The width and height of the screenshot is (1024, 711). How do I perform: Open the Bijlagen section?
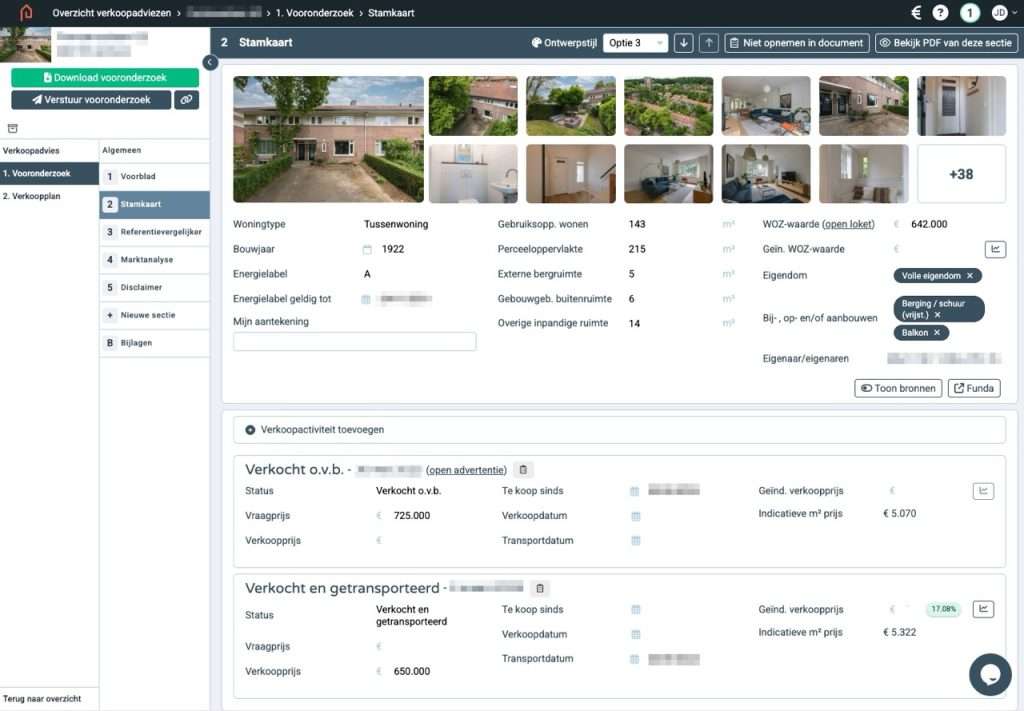[155, 343]
